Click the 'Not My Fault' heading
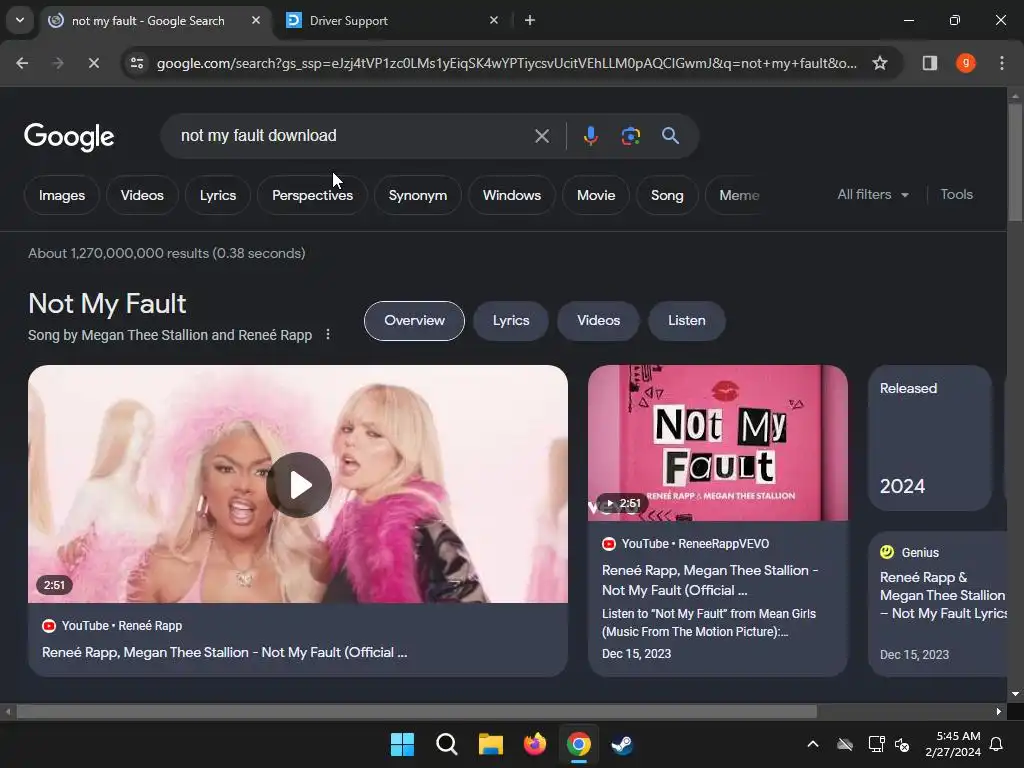This screenshot has width=1024, height=768. tap(107, 304)
